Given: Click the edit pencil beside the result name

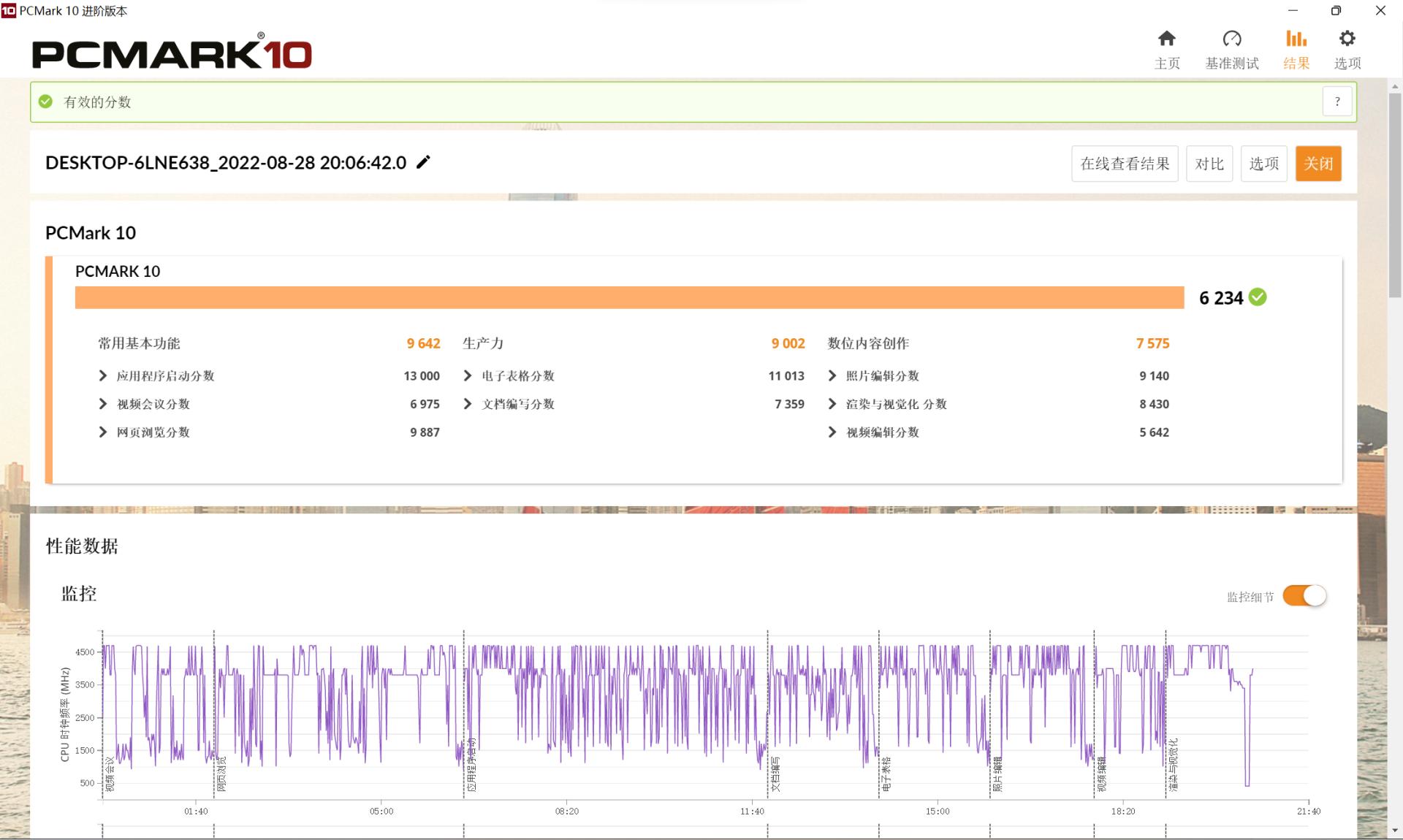Looking at the screenshot, I should [422, 164].
